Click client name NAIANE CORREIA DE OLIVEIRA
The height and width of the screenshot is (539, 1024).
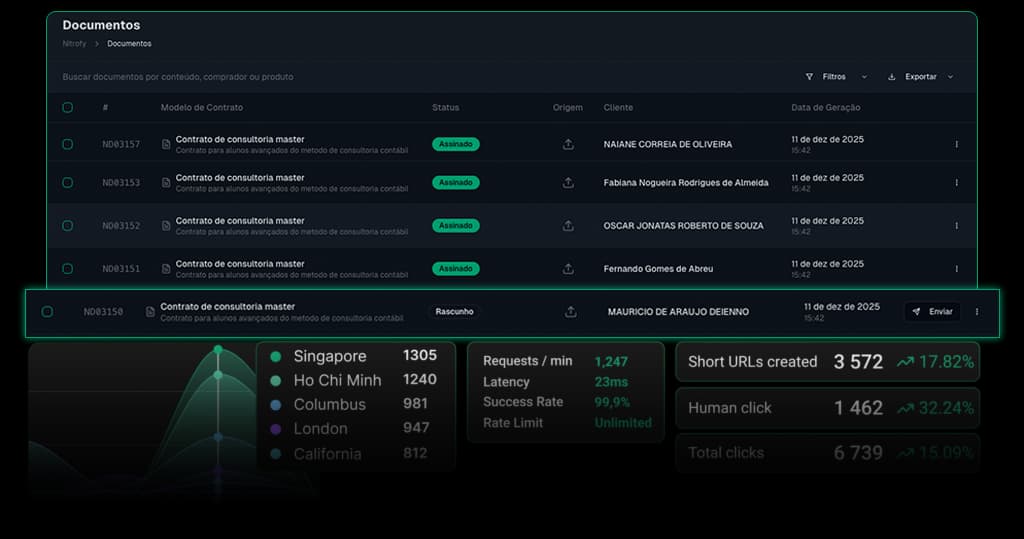pyautogui.click(x=667, y=144)
